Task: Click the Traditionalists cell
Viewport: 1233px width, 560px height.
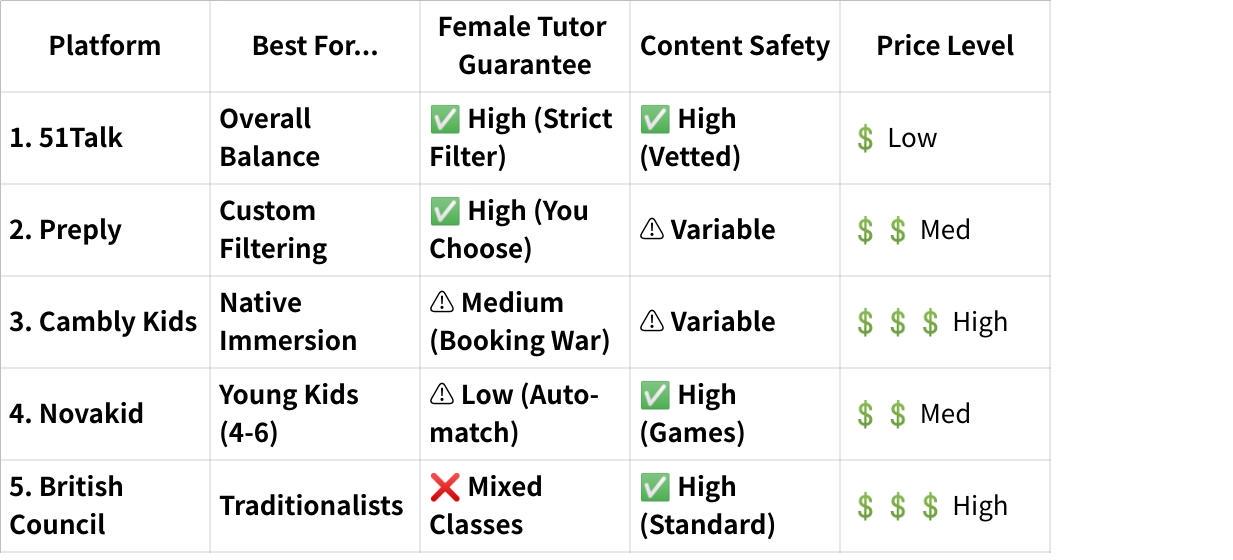Action: [x=311, y=506]
